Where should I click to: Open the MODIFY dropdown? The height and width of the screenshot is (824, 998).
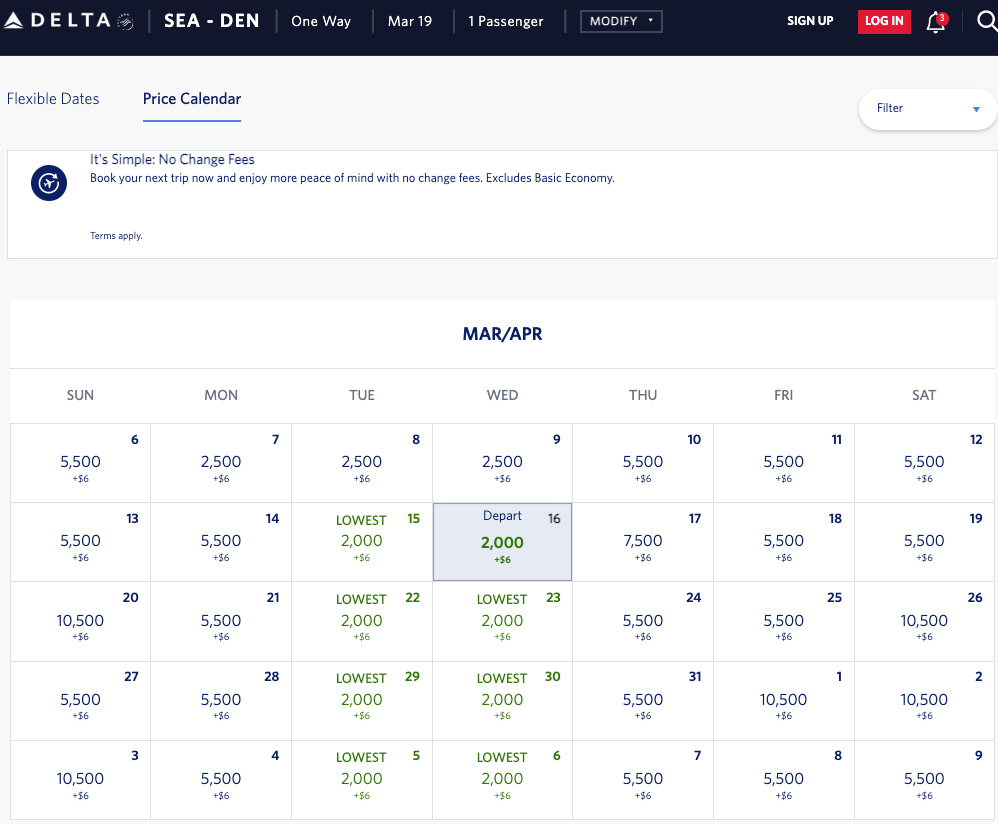[620, 21]
